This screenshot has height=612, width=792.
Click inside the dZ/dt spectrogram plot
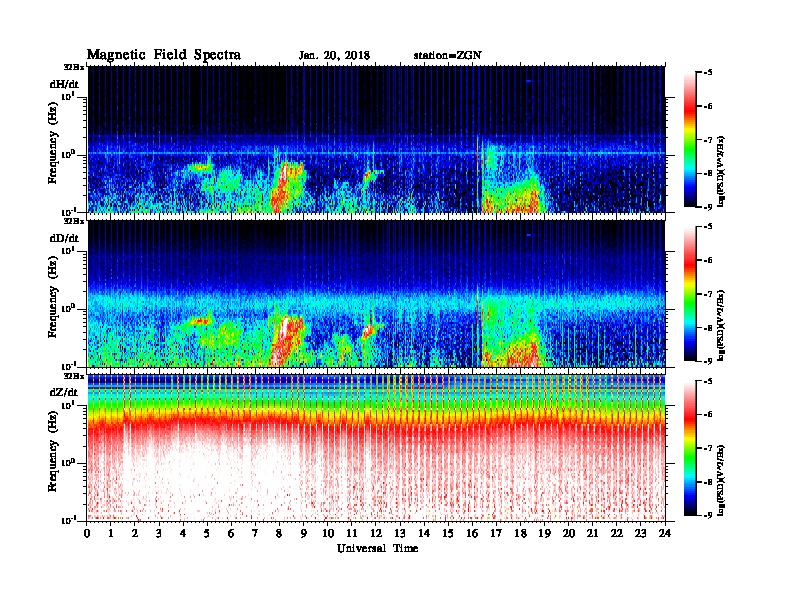[376, 448]
